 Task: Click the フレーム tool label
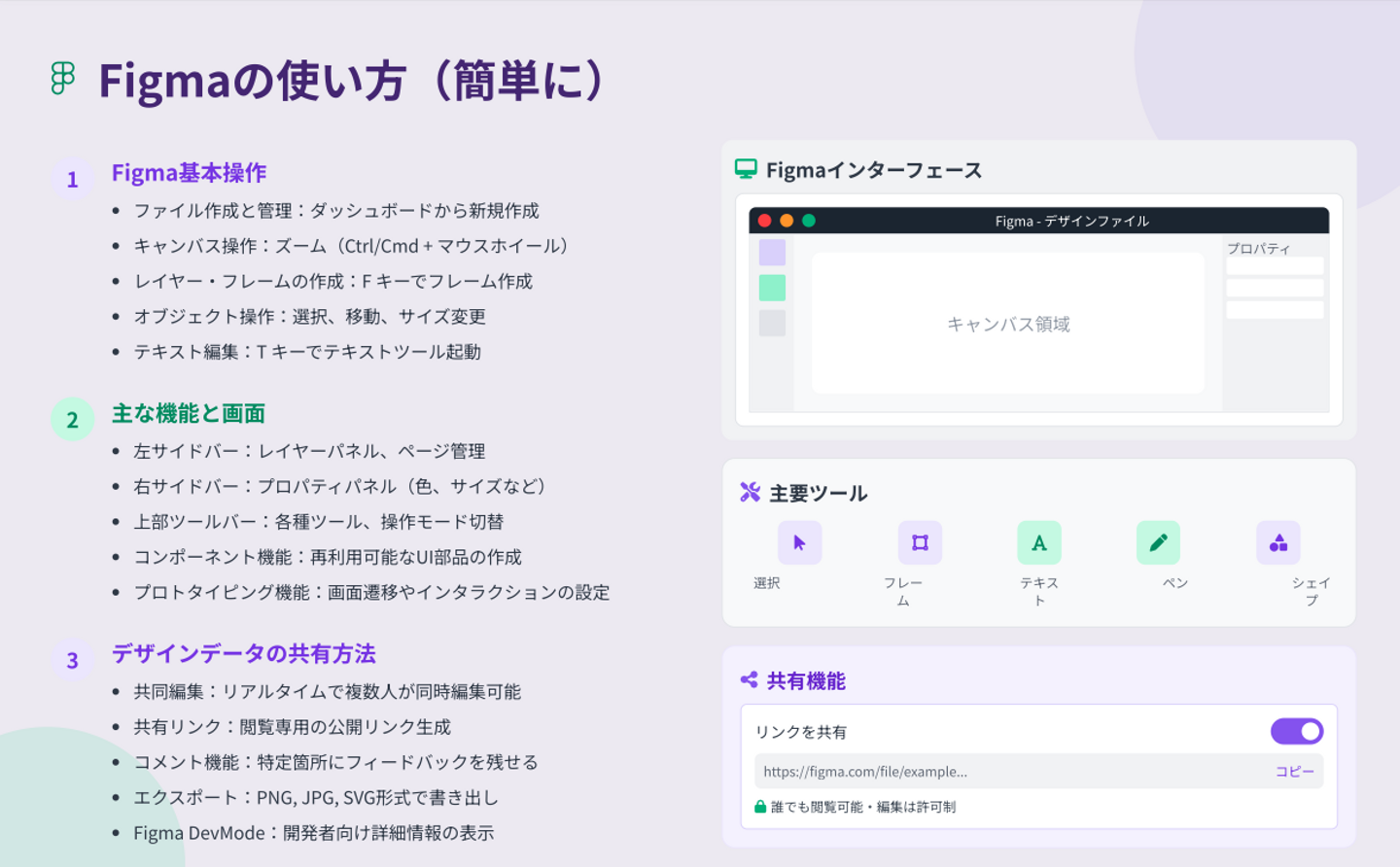[x=903, y=592]
